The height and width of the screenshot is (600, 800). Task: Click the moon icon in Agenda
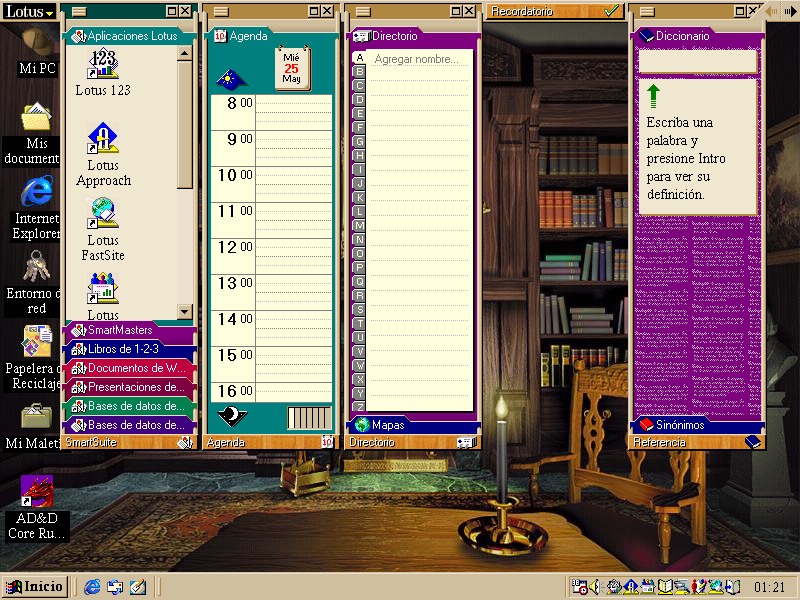[232, 416]
